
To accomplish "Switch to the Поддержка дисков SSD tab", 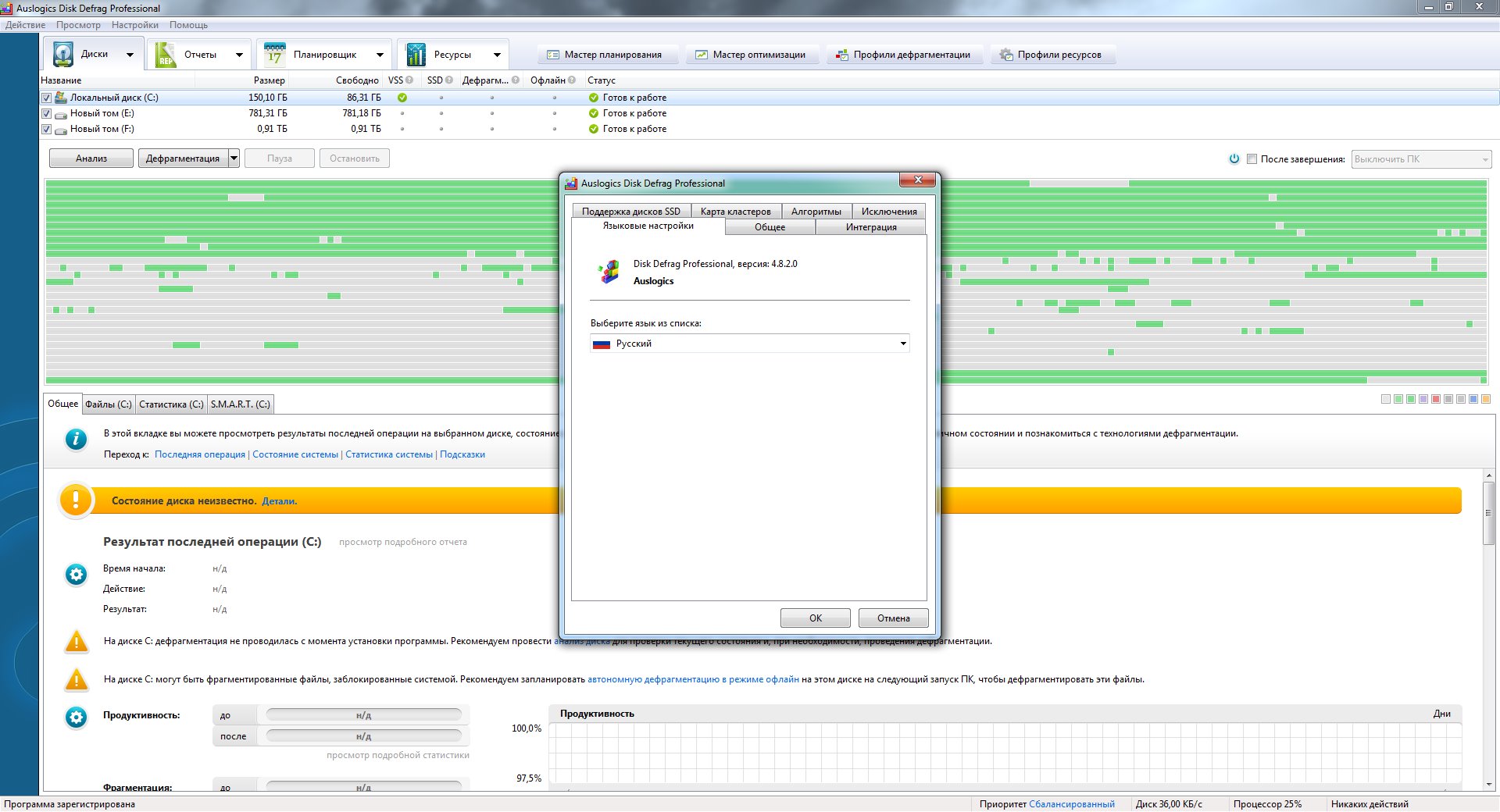I will pyautogui.click(x=631, y=212).
